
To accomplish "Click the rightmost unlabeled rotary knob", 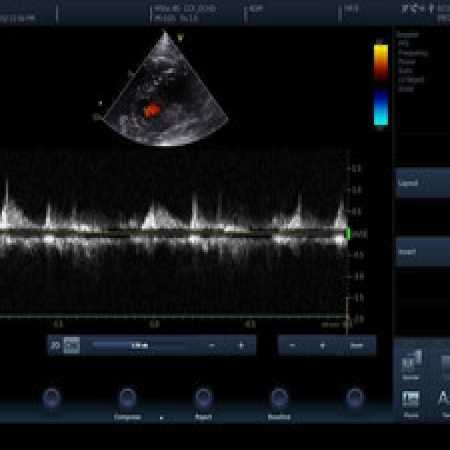I will coord(355,397).
